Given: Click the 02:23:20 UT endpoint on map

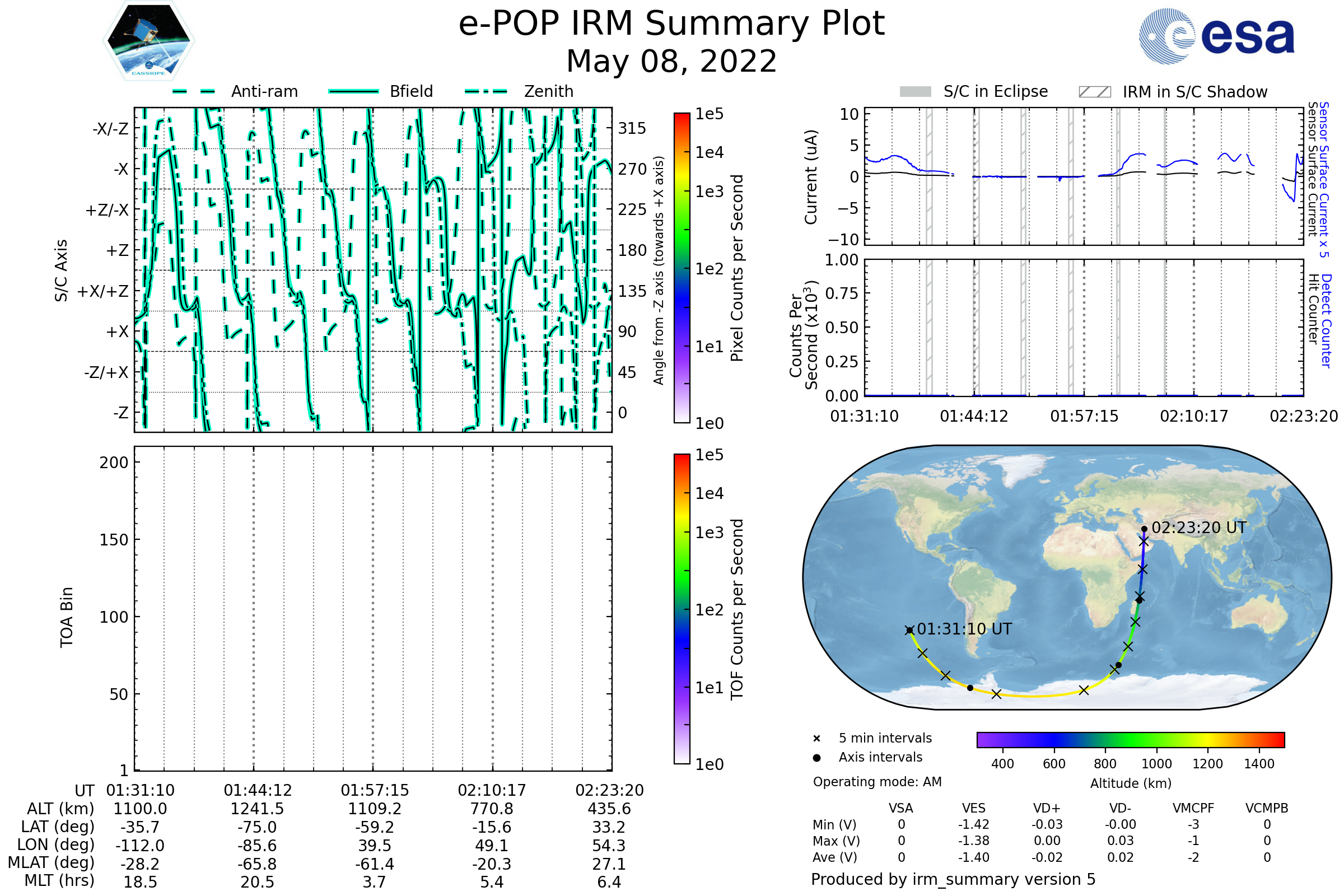Looking at the screenshot, I should pos(1144,529).
